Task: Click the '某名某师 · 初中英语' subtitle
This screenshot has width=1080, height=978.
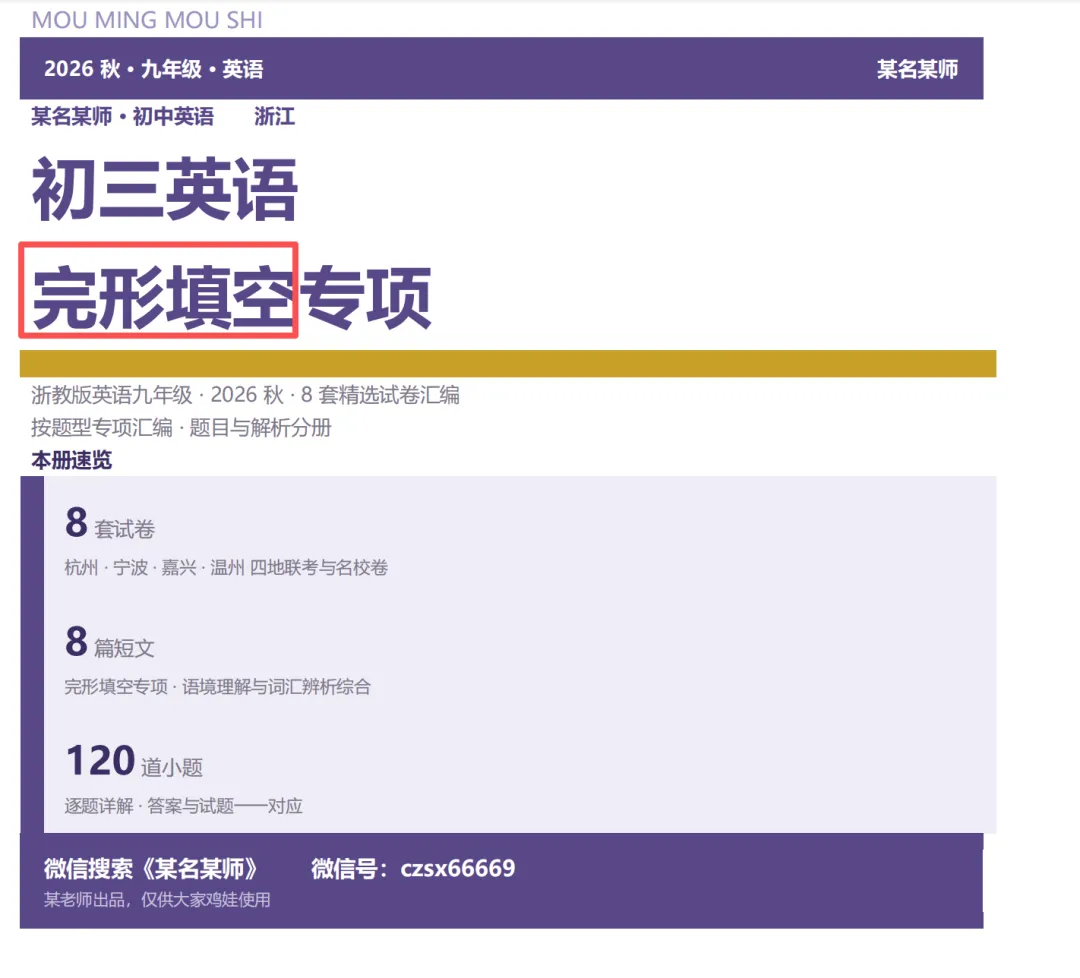Action: tap(123, 116)
